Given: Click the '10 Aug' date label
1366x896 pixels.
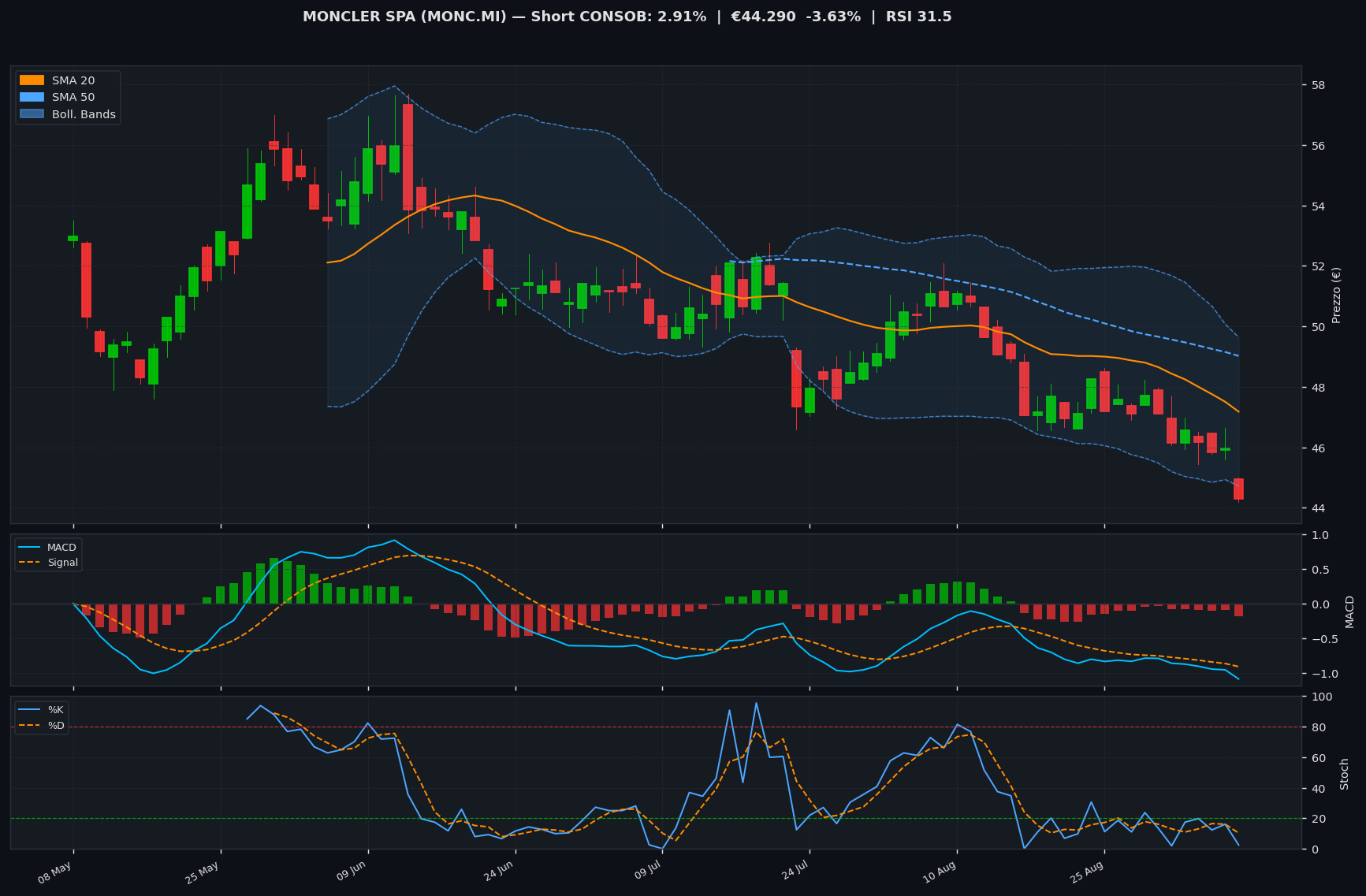Looking at the screenshot, I should coord(939,872).
